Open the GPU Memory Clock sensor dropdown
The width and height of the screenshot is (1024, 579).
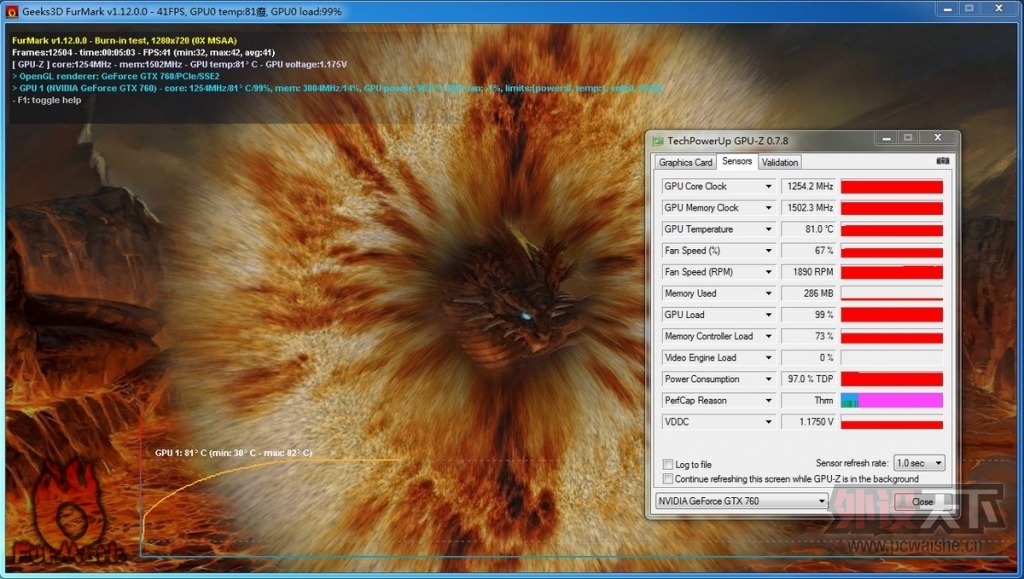tap(768, 208)
